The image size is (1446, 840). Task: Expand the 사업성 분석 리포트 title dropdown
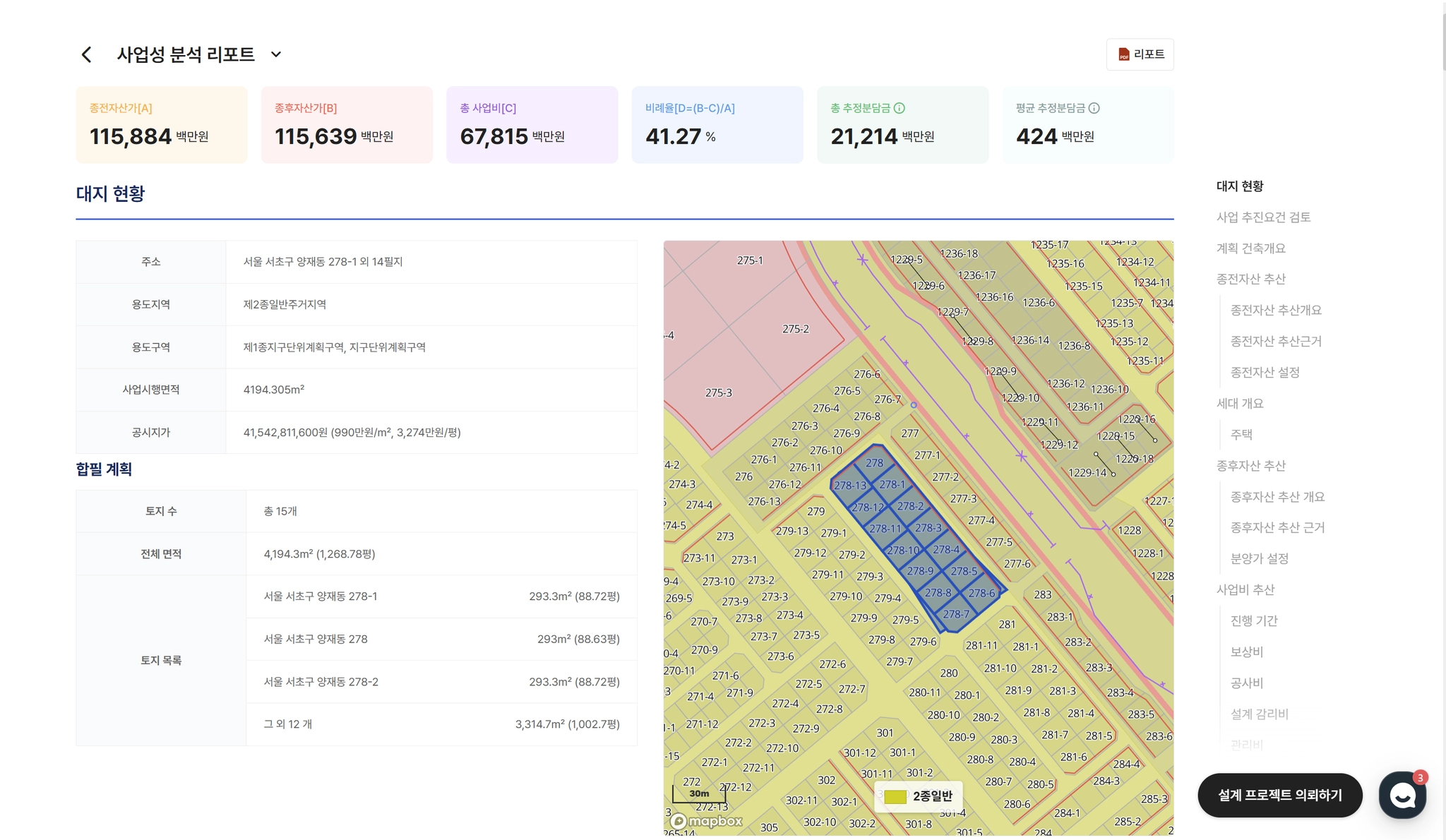point(276,55)
